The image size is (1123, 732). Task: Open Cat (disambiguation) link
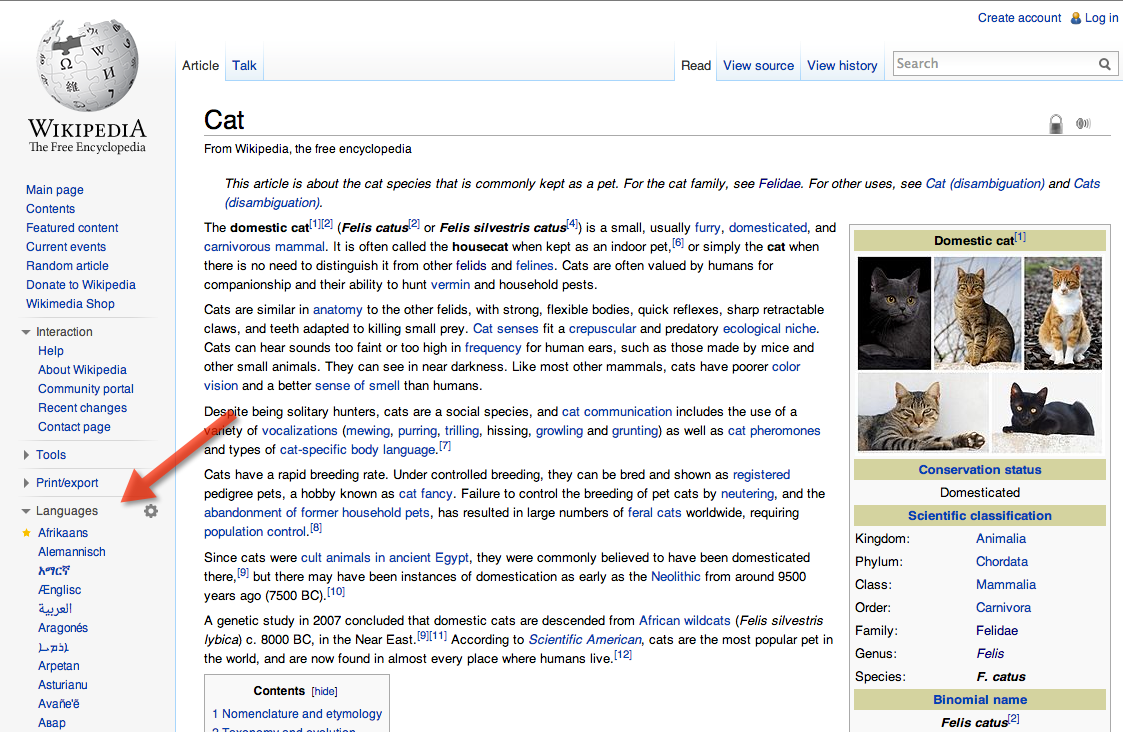[985, 183]
